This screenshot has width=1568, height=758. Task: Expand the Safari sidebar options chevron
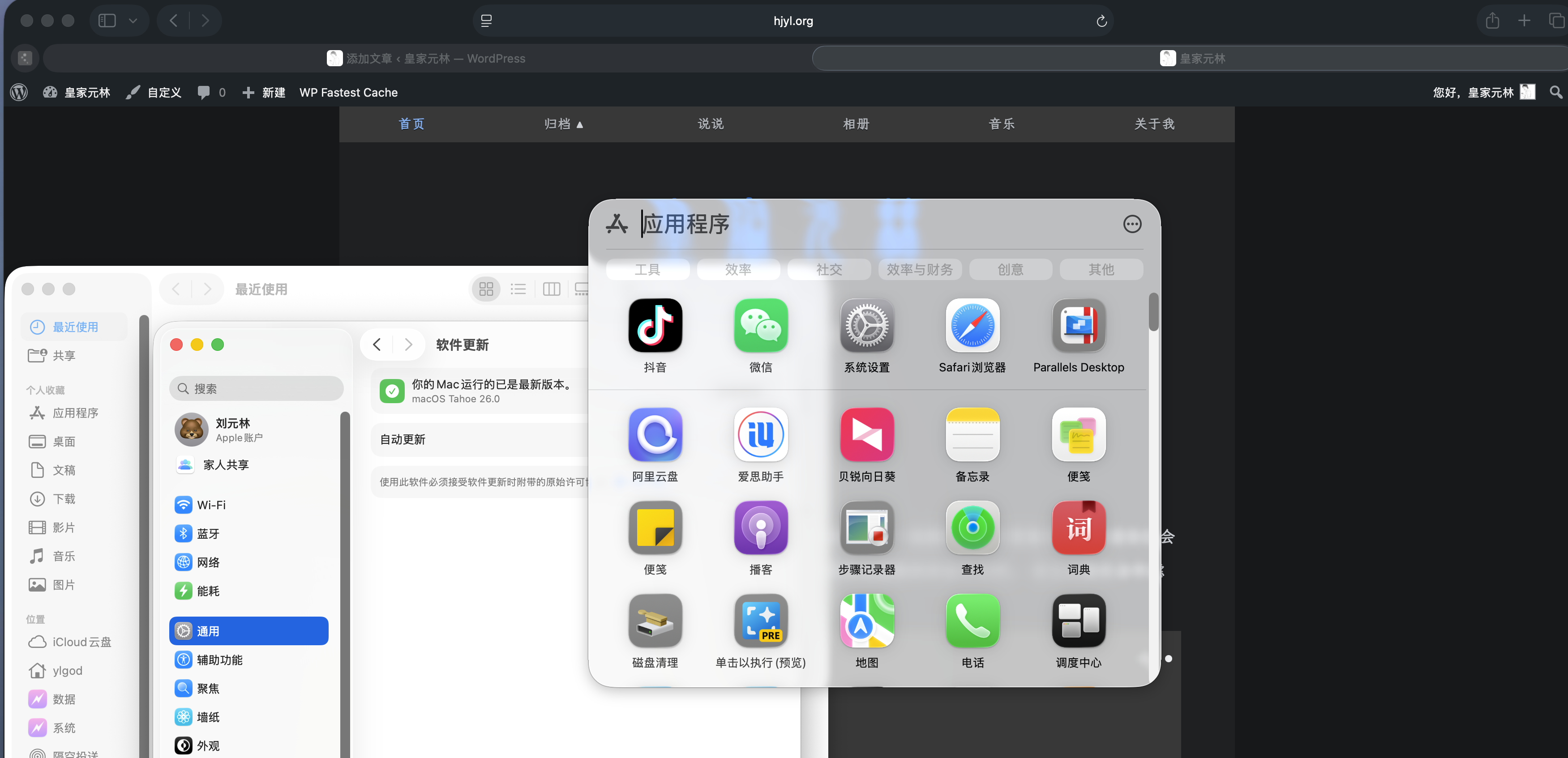pos(133,21)
